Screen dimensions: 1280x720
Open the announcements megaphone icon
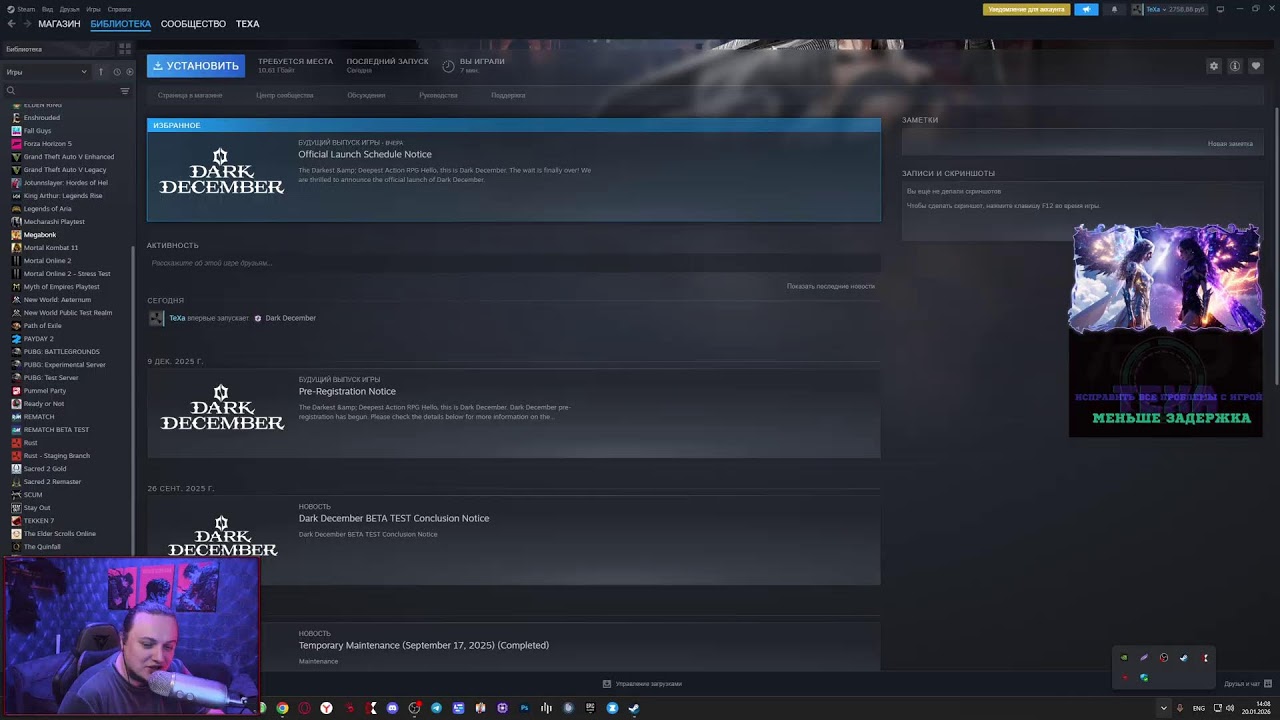pos(1086,9)
